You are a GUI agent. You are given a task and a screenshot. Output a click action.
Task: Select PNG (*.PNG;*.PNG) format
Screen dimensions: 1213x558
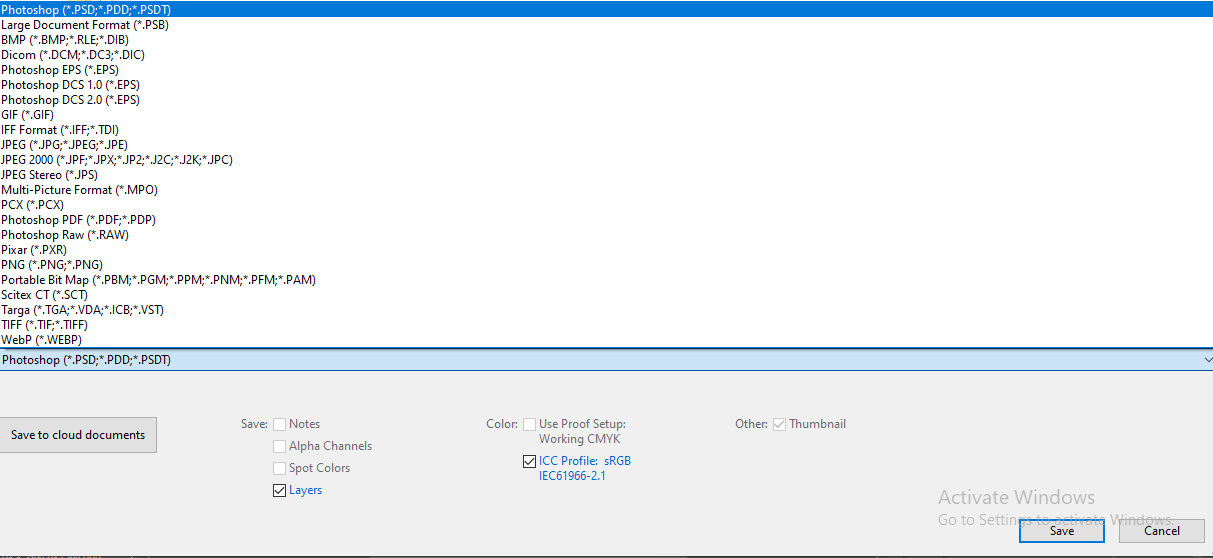[x=606, y=264]
